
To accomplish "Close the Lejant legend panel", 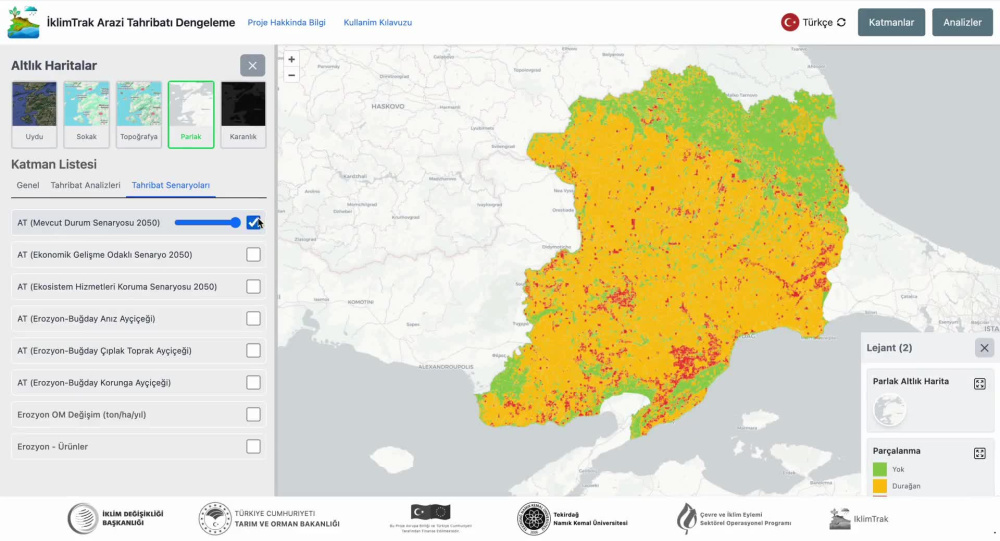I will click(x=984, y=348).
